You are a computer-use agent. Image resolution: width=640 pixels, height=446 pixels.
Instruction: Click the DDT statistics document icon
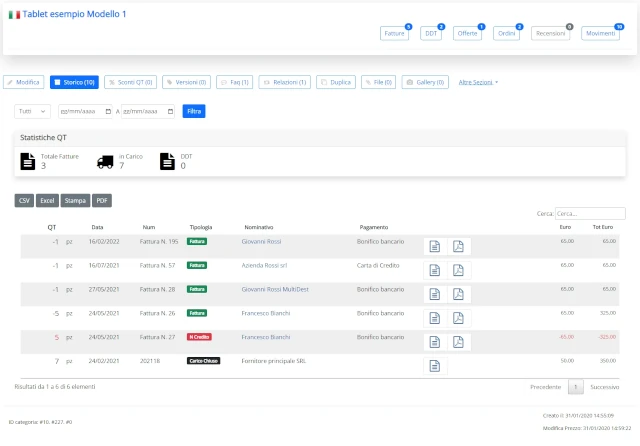pyautogui.click(x=167, y=162)
